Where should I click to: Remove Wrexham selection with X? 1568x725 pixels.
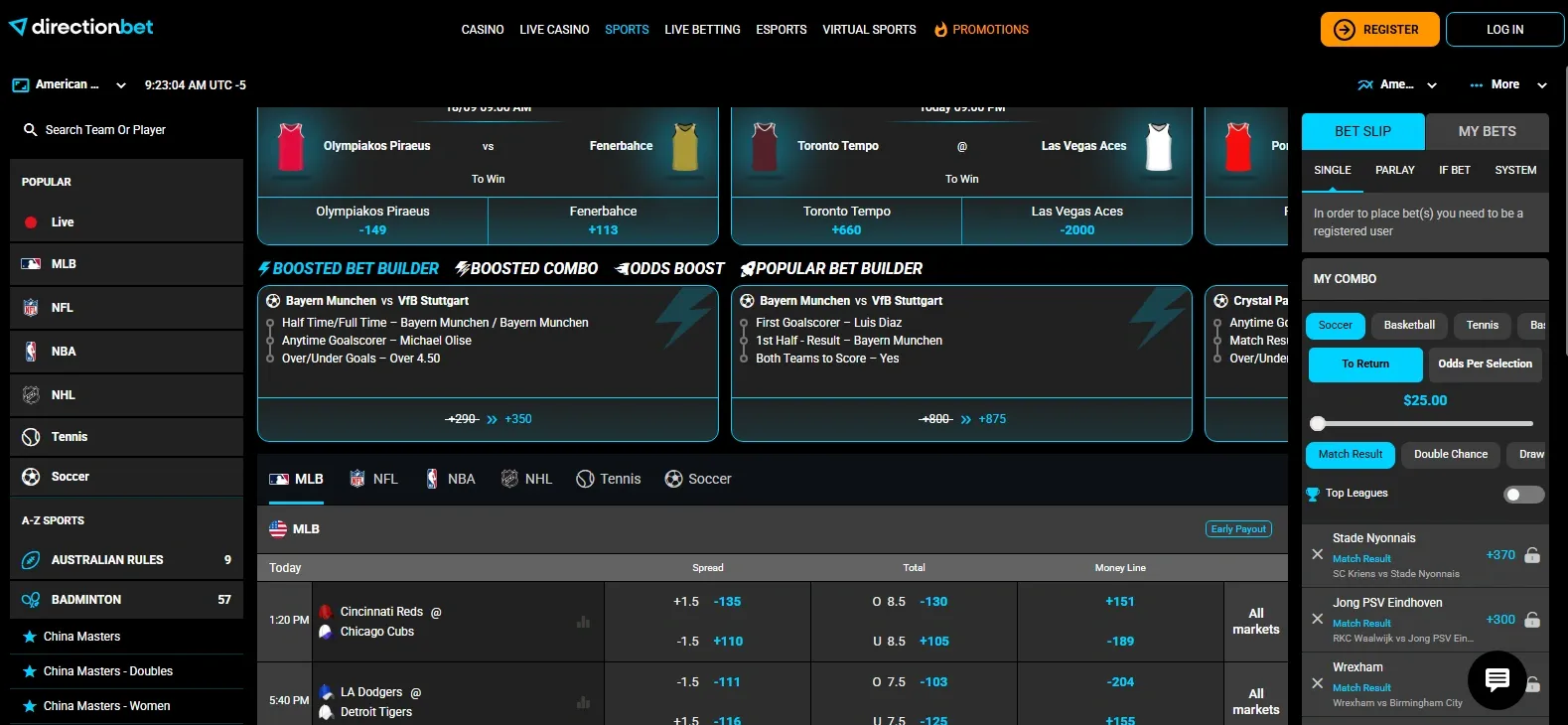1317,683
